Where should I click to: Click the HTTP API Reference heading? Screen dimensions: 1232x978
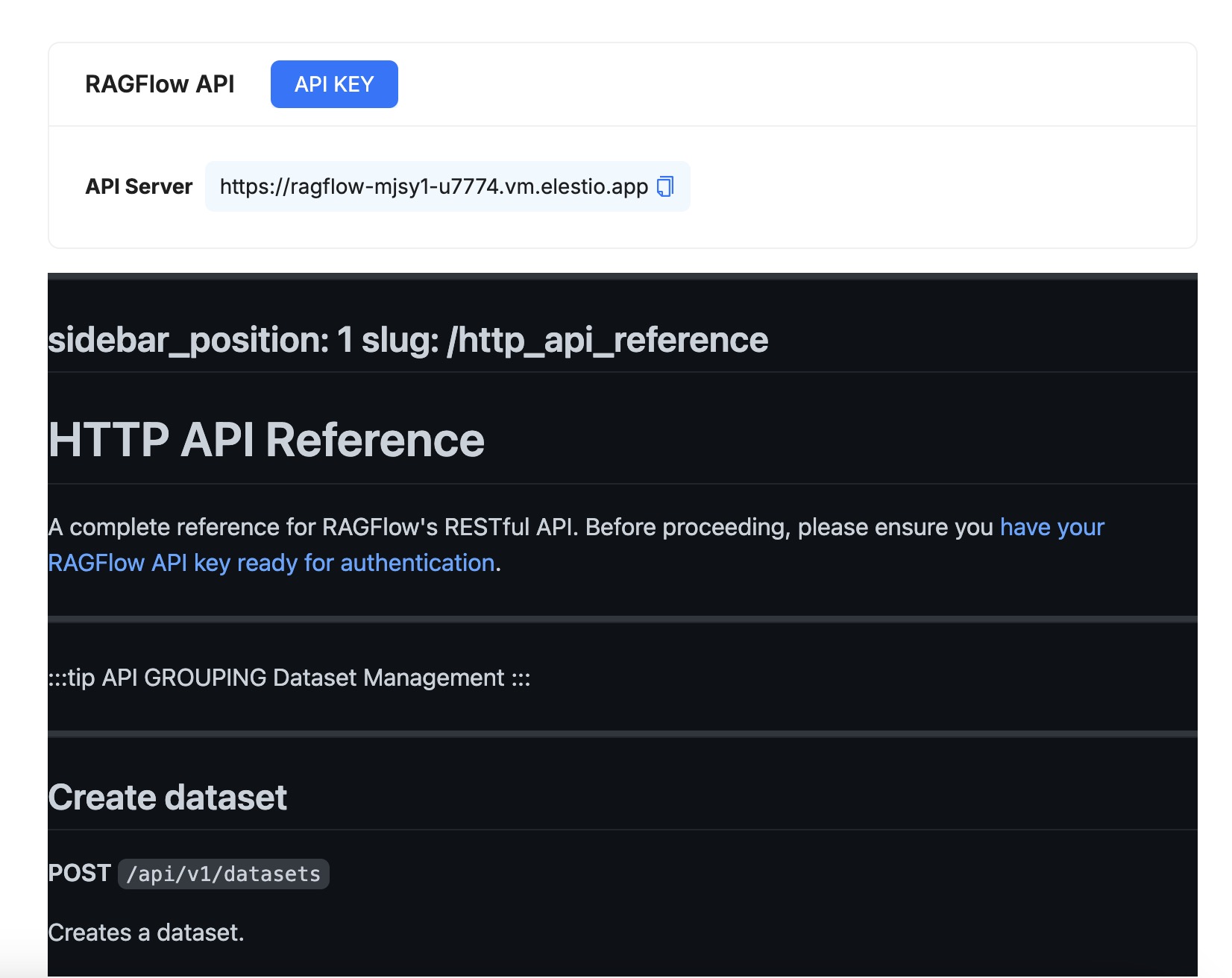[x=265, y=440]
